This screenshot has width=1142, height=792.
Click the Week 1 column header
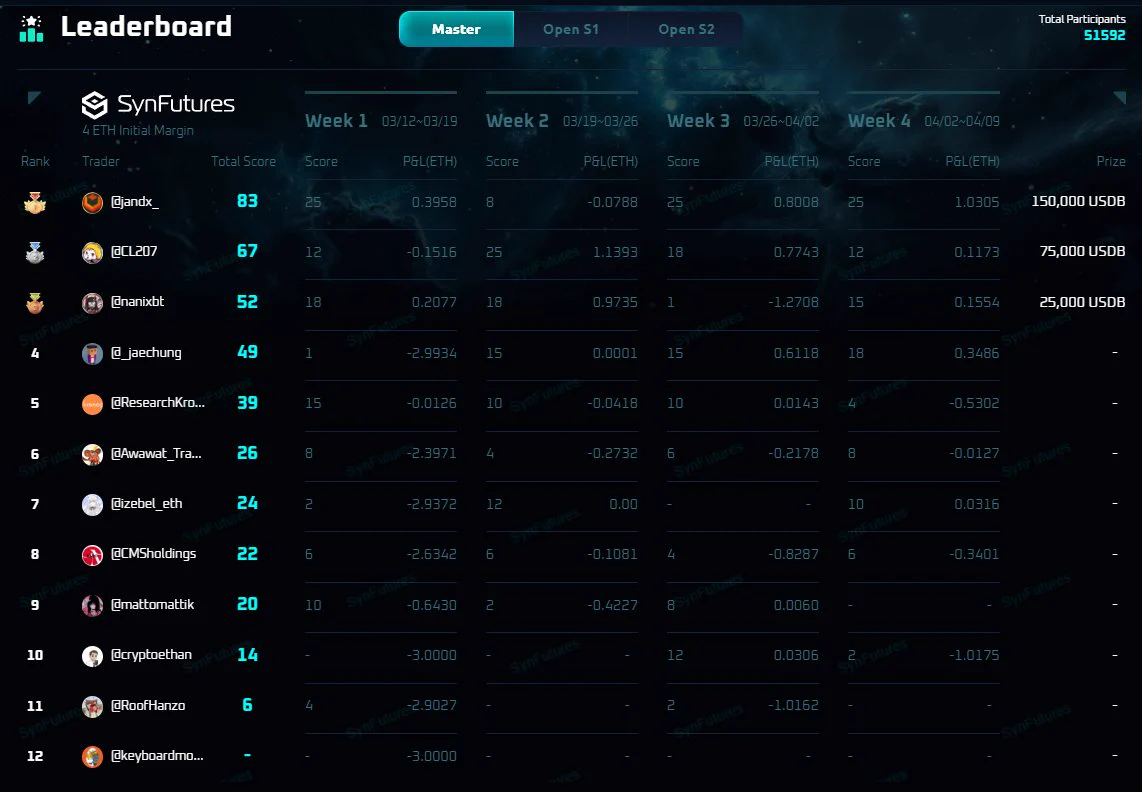pyautogui.click(x=336, y=121)
